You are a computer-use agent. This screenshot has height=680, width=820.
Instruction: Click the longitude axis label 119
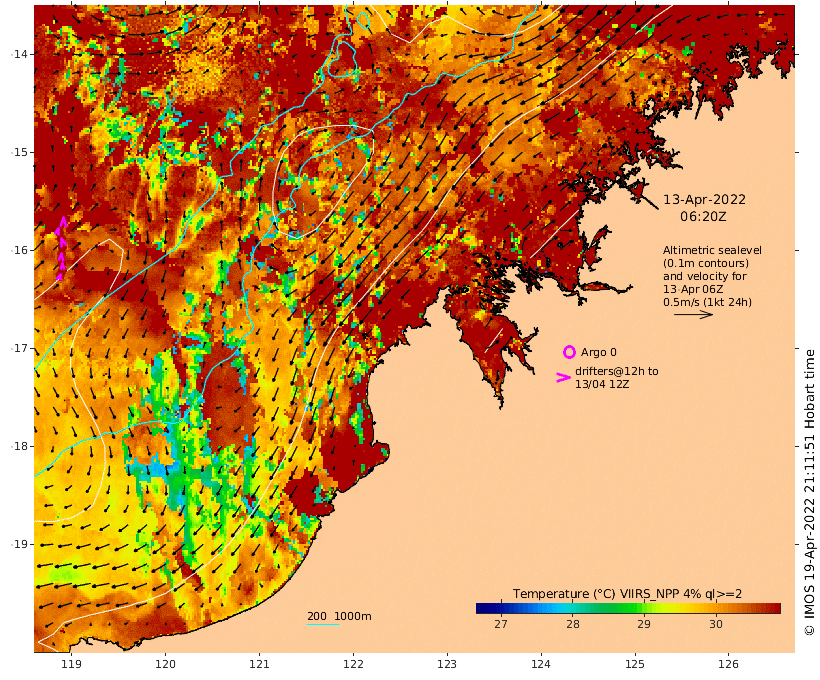(x=71, y=664)
